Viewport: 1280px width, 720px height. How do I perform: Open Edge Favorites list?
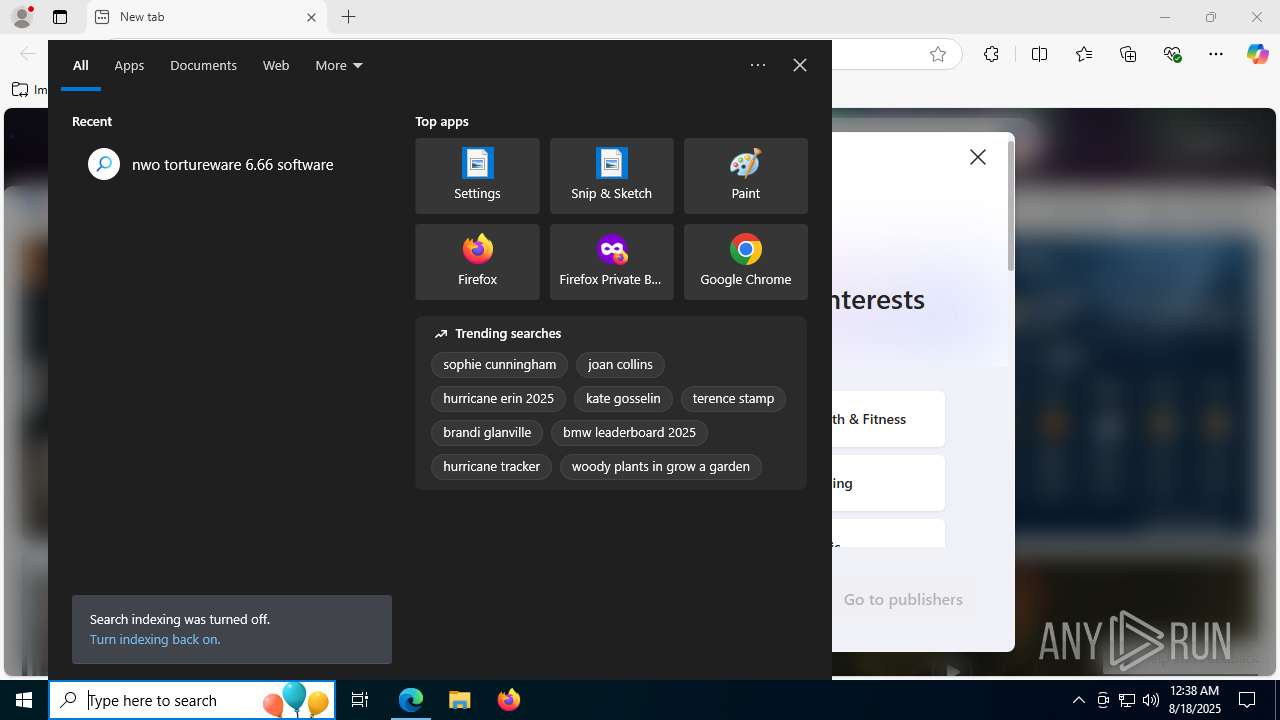click(x=1084, y=55)
